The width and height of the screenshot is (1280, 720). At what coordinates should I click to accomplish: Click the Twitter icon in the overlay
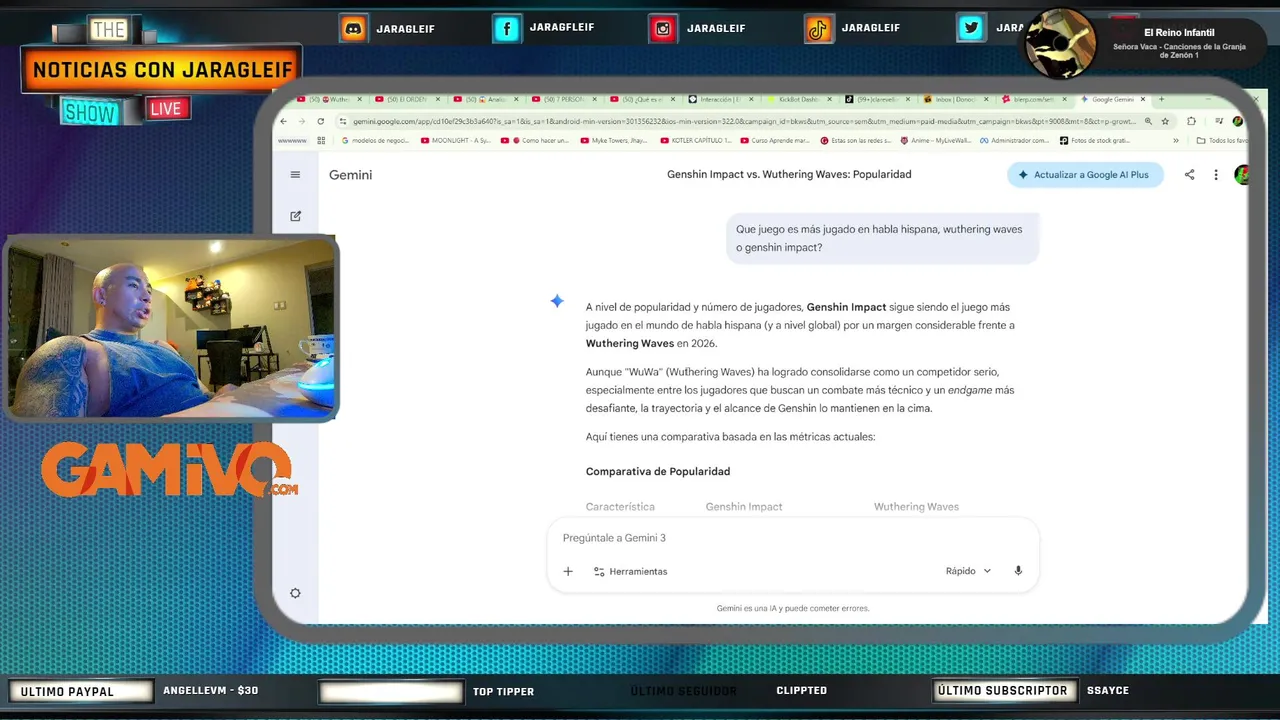pos(971,29)
